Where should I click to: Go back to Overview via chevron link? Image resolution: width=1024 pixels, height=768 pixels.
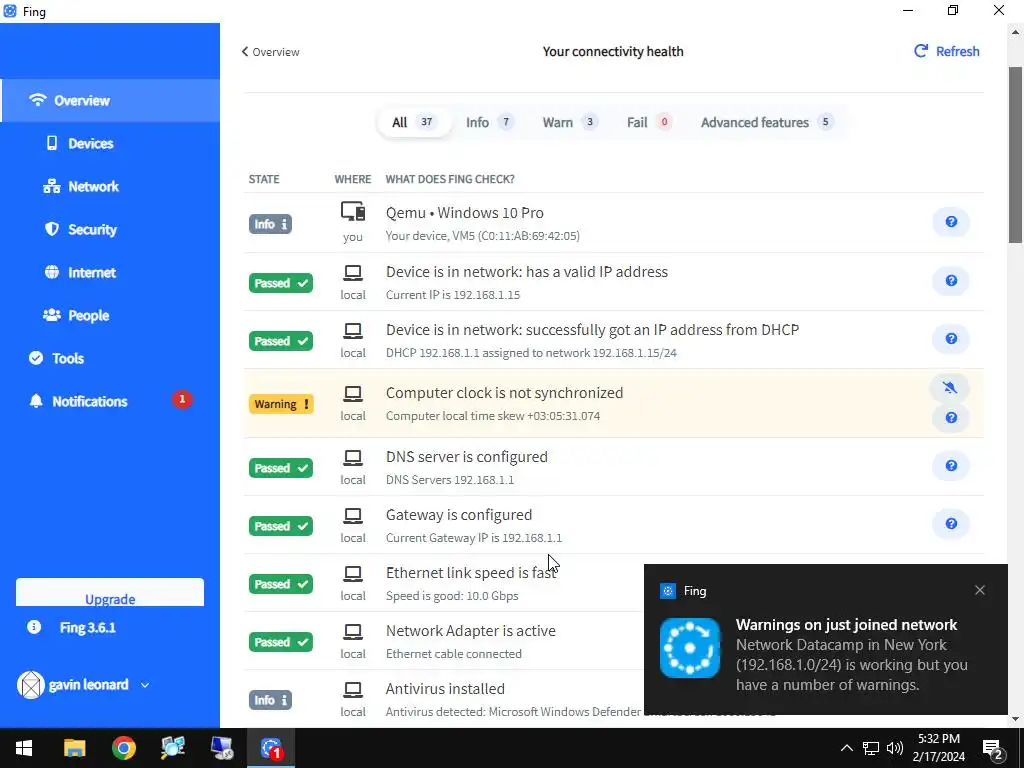point(270,52)
